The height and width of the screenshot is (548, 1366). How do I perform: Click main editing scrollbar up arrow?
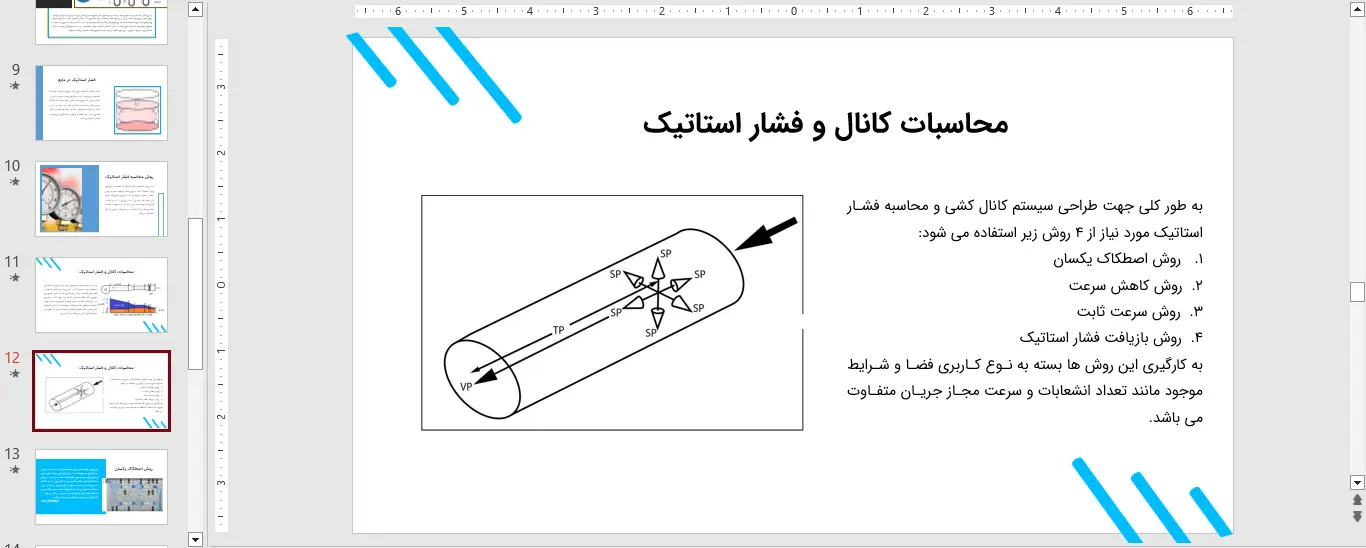pyautogui.click(x=1357, y=10)
